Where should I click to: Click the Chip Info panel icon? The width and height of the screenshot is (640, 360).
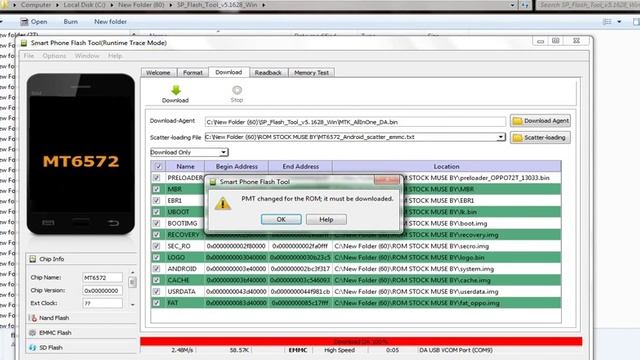(x=33, y=259)
